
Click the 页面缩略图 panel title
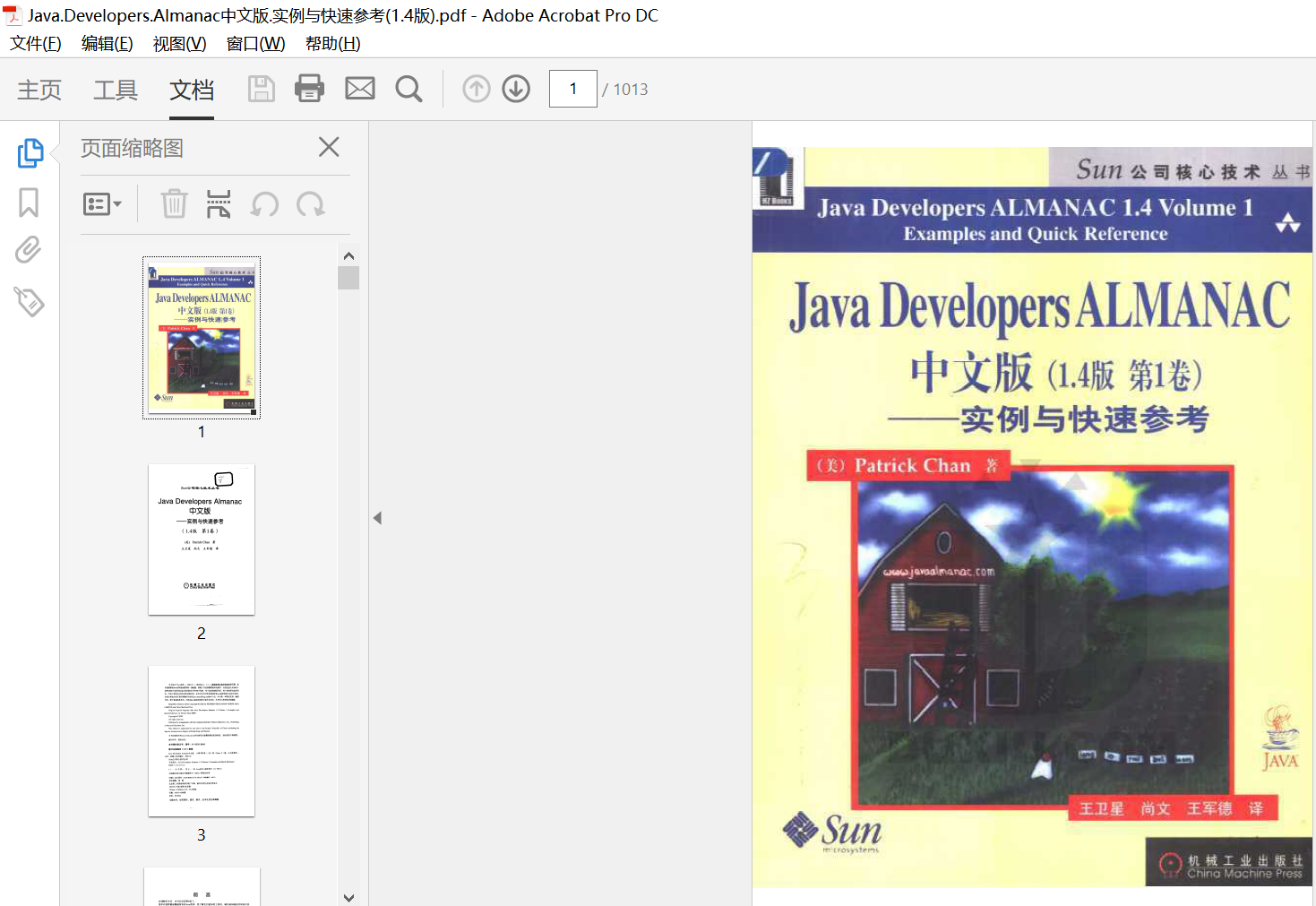132,148
